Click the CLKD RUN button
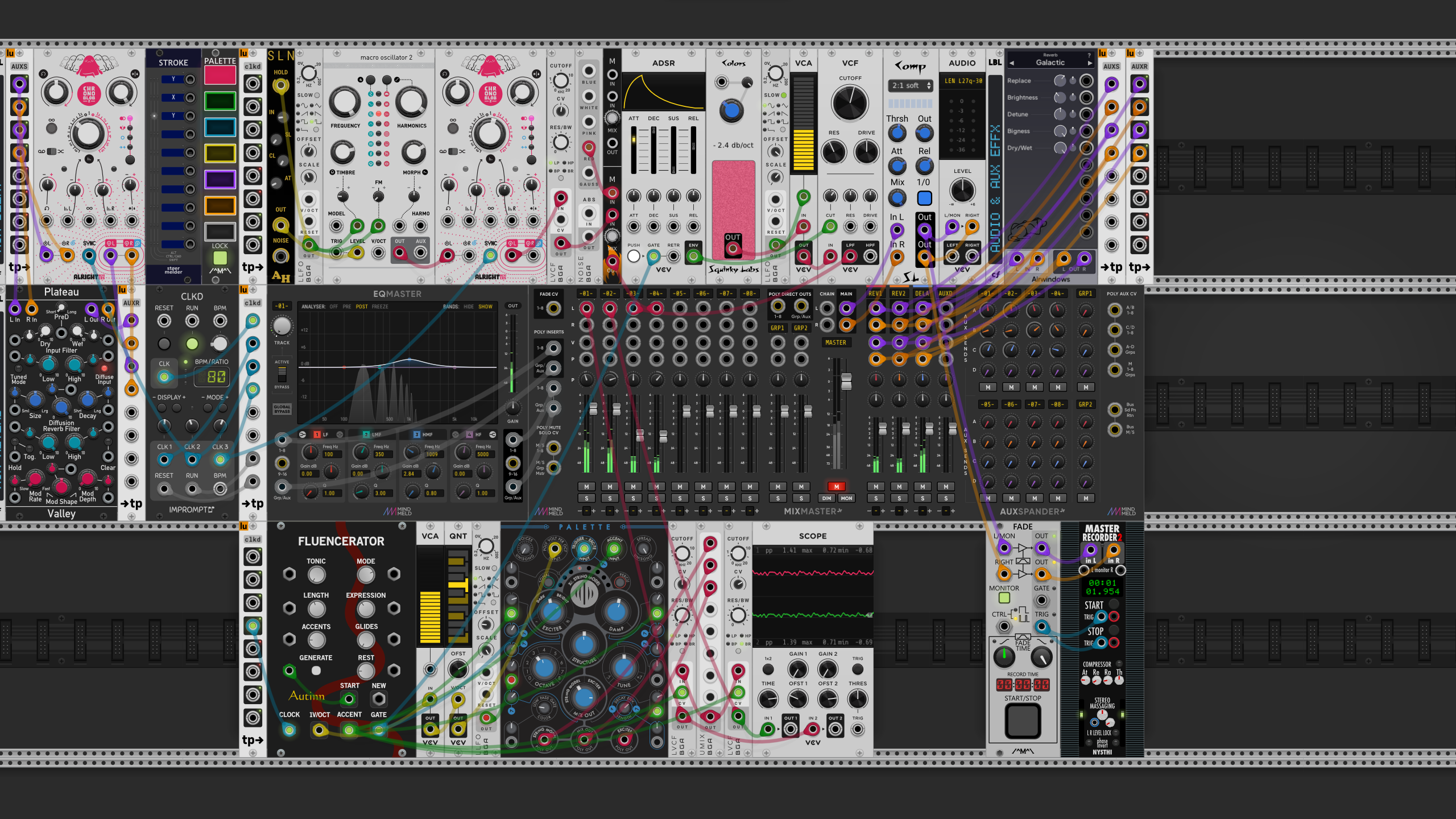The height and width of the screenshot is (819, 1456). tap(192, 344)
